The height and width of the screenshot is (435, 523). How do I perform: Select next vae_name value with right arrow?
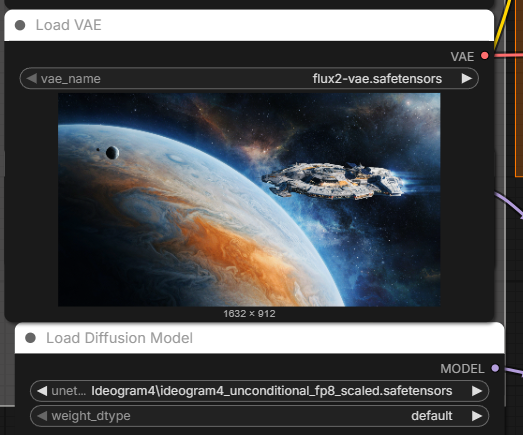(x=467, y=79)
